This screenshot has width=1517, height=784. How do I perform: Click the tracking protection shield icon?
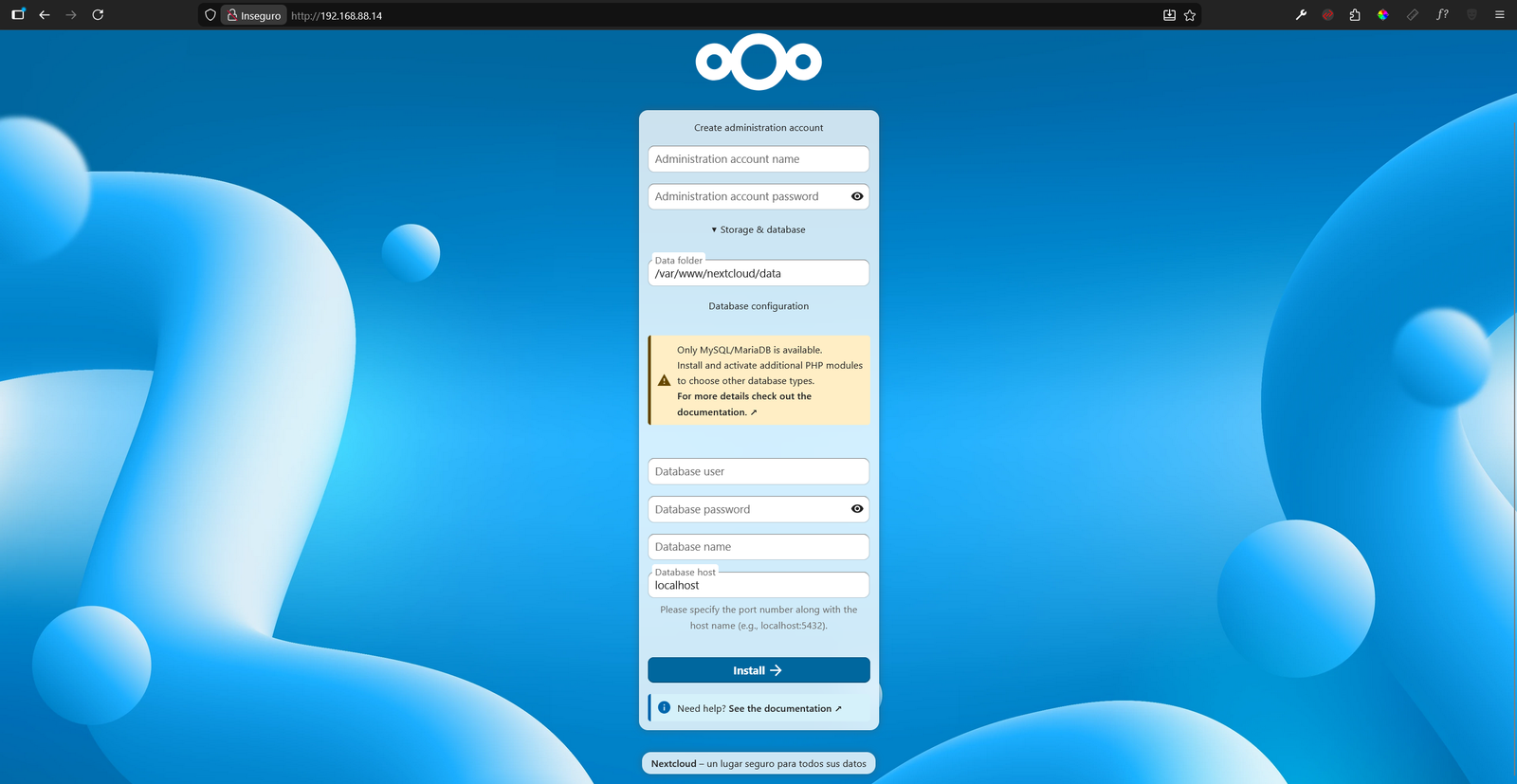click(210, 15)
